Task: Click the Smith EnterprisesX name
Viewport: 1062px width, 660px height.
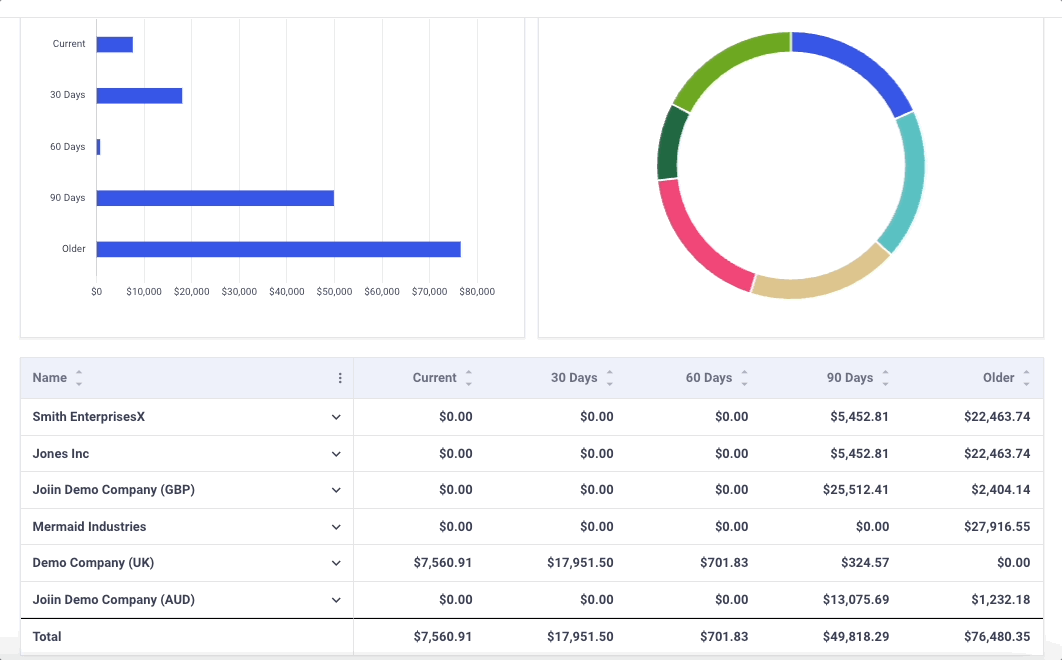Action: (x=89, y=417)
